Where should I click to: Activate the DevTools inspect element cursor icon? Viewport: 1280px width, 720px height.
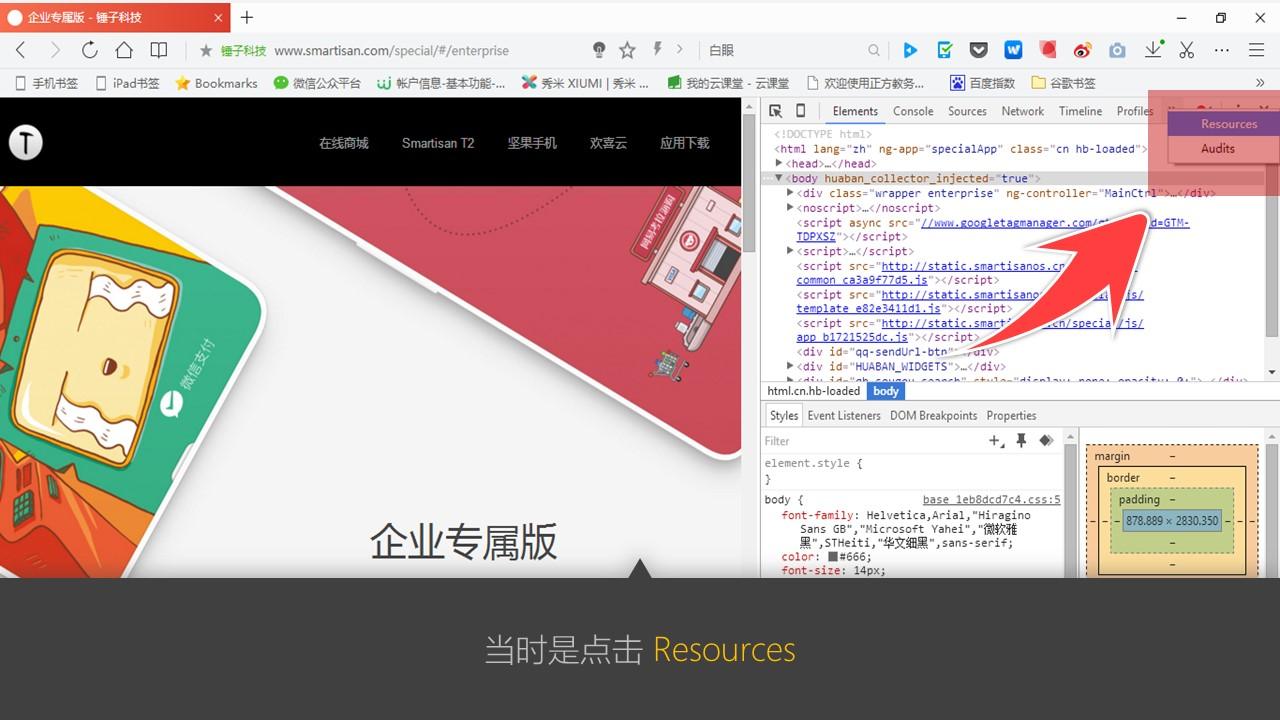tap(776, 111)
